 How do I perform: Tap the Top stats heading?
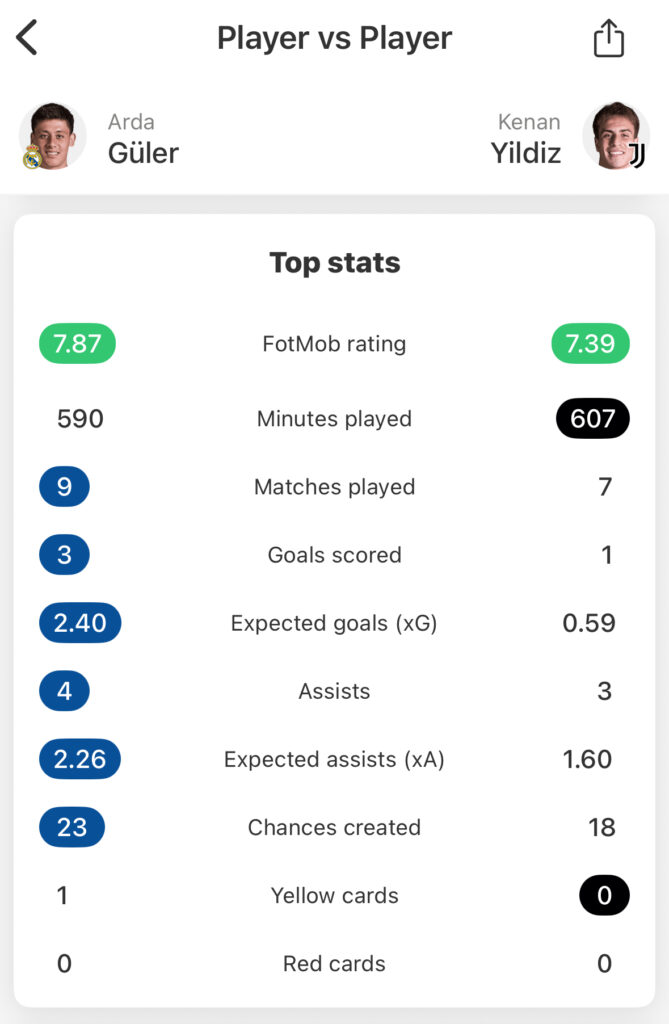tap(334, 263)
